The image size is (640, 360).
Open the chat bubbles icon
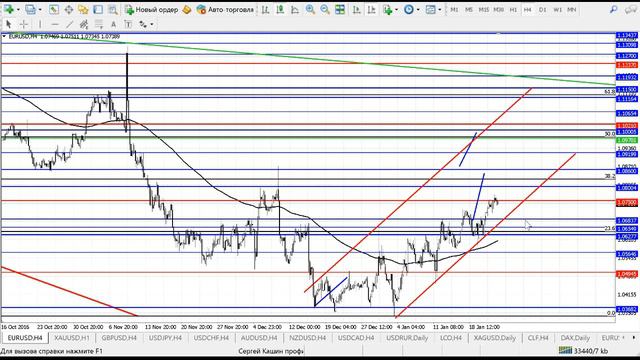(631, 9)
